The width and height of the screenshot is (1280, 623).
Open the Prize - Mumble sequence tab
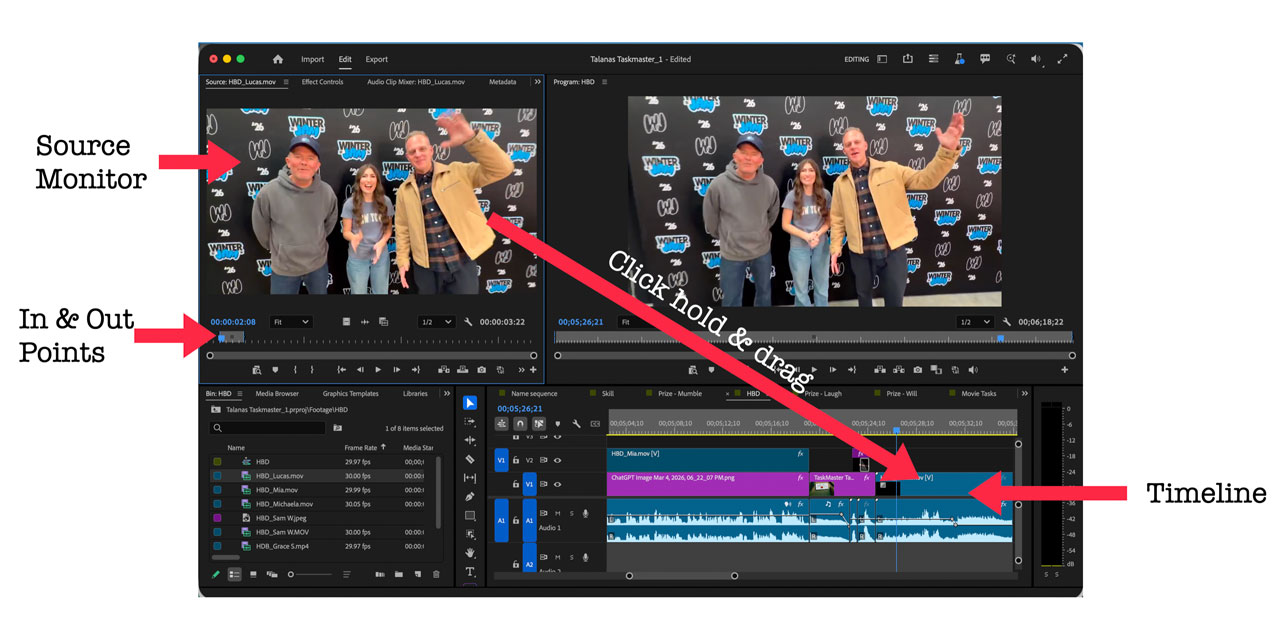pyautogui.click(x=680, y=394)
